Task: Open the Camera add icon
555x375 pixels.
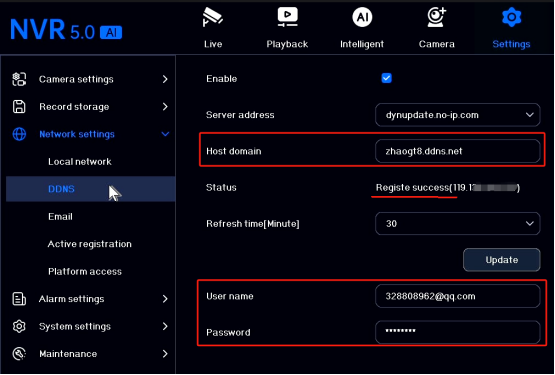Action: tap(436, 17)
